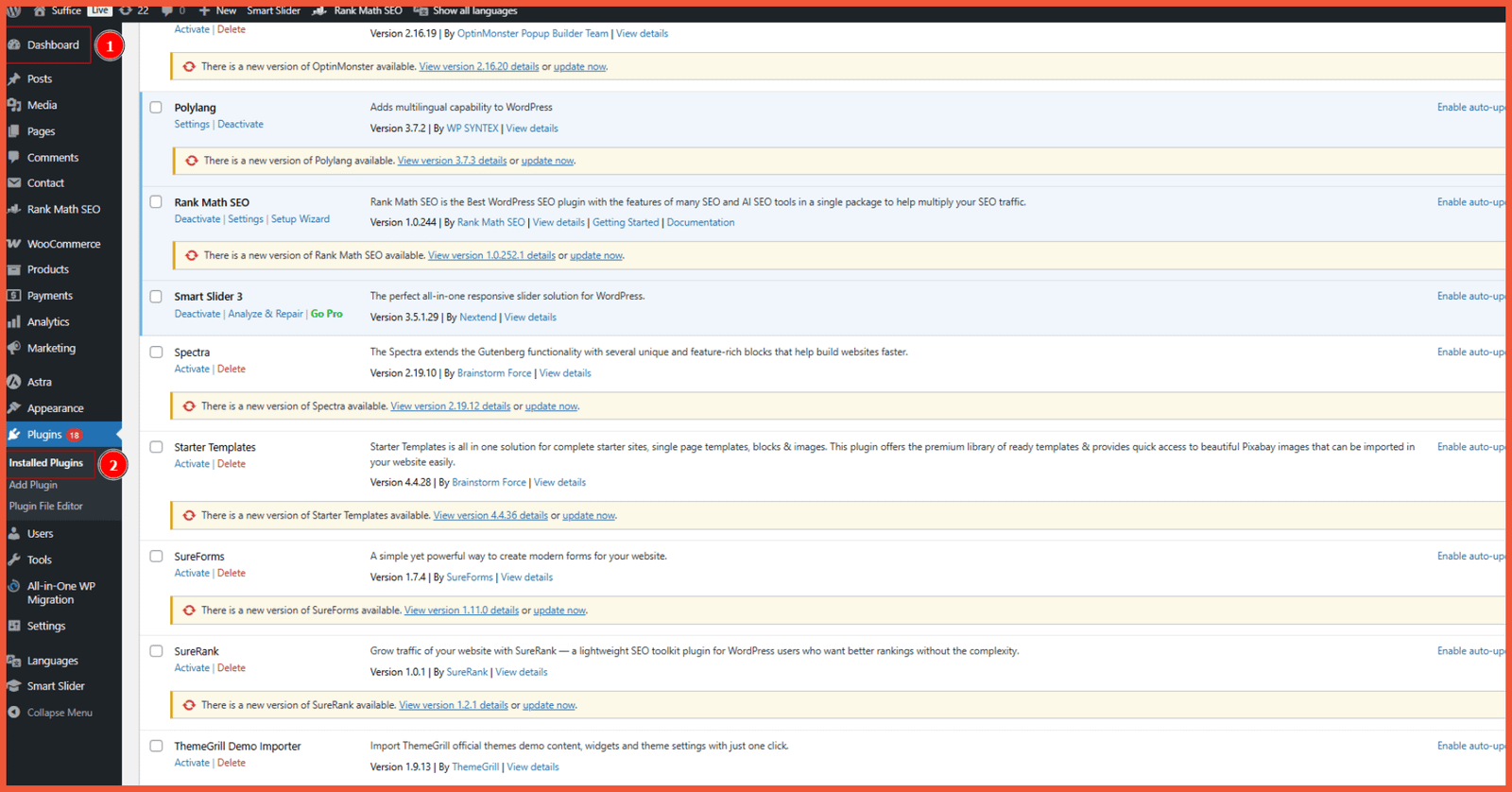The height and width of the screenshot is (792, 1512).
Task: Open Polylang Settings link
Action: (192, 125)
